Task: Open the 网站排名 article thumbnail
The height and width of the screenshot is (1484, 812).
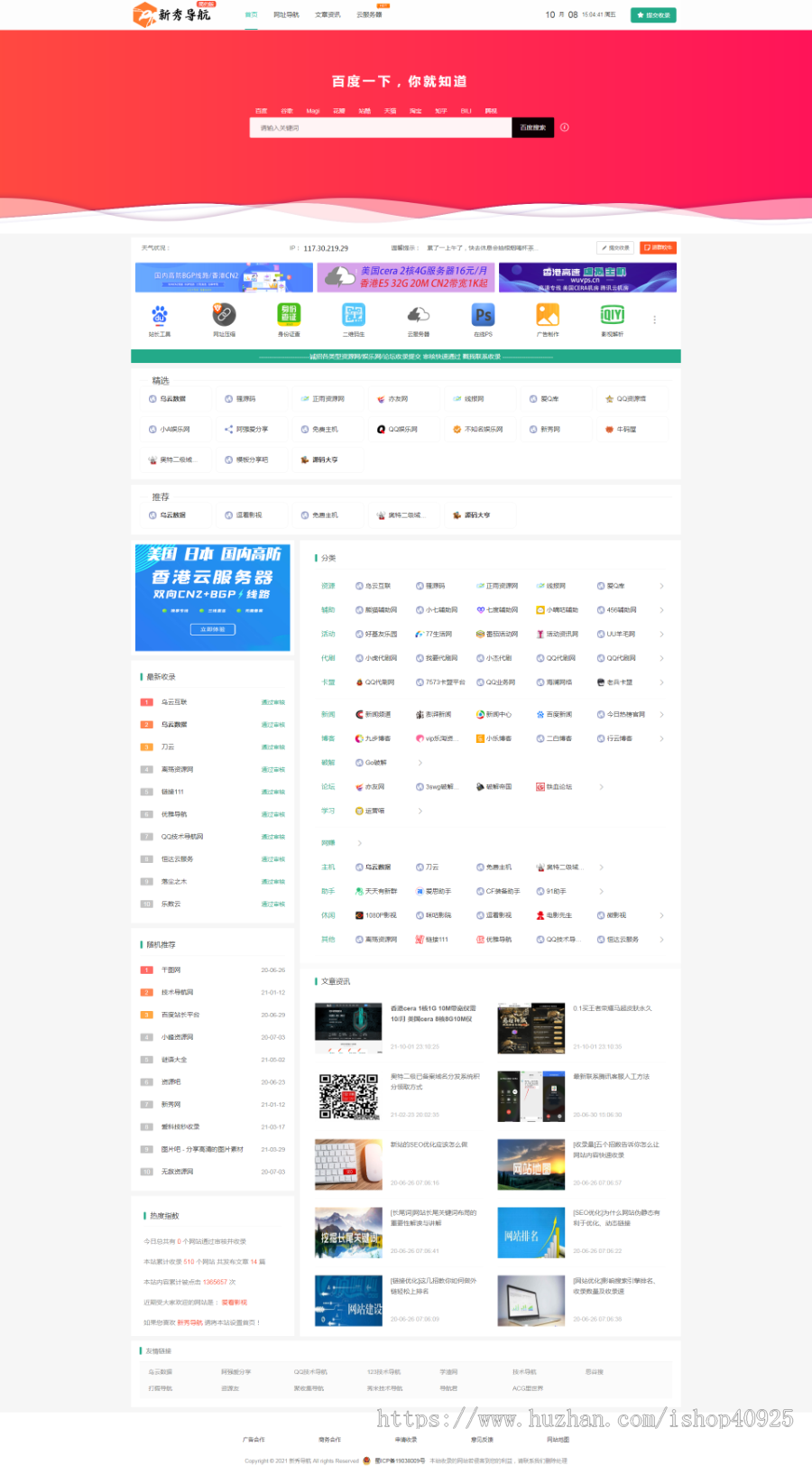Action: pyautogui.click(x=531, y=1233)
